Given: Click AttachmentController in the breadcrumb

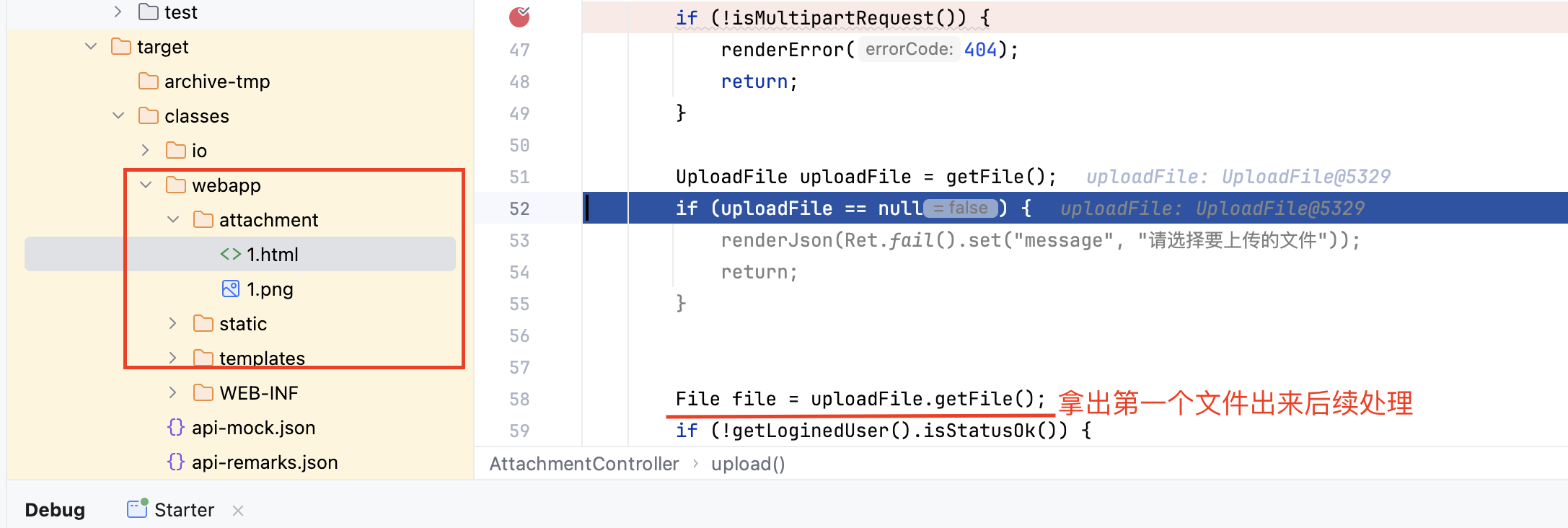Looking at the screenshot, I should (584, 464).
